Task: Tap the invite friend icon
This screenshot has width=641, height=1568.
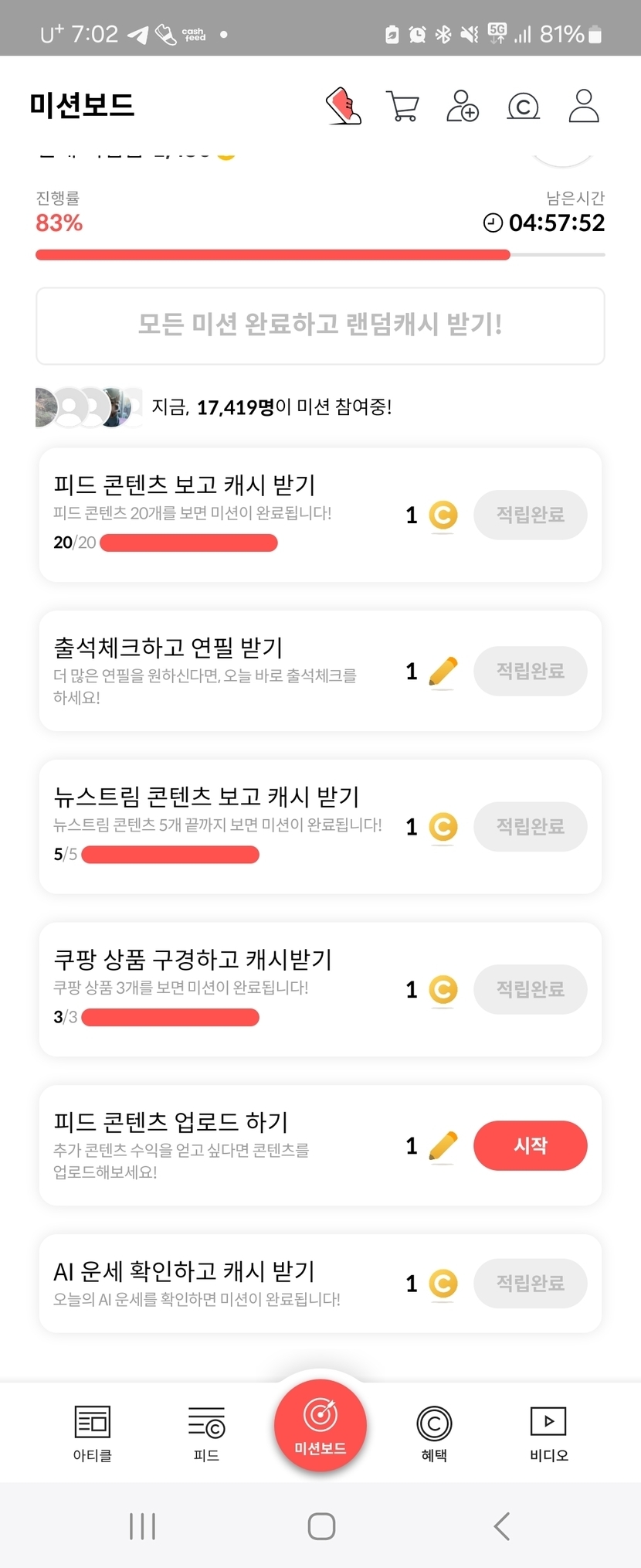Action: (x=463, y=106)
